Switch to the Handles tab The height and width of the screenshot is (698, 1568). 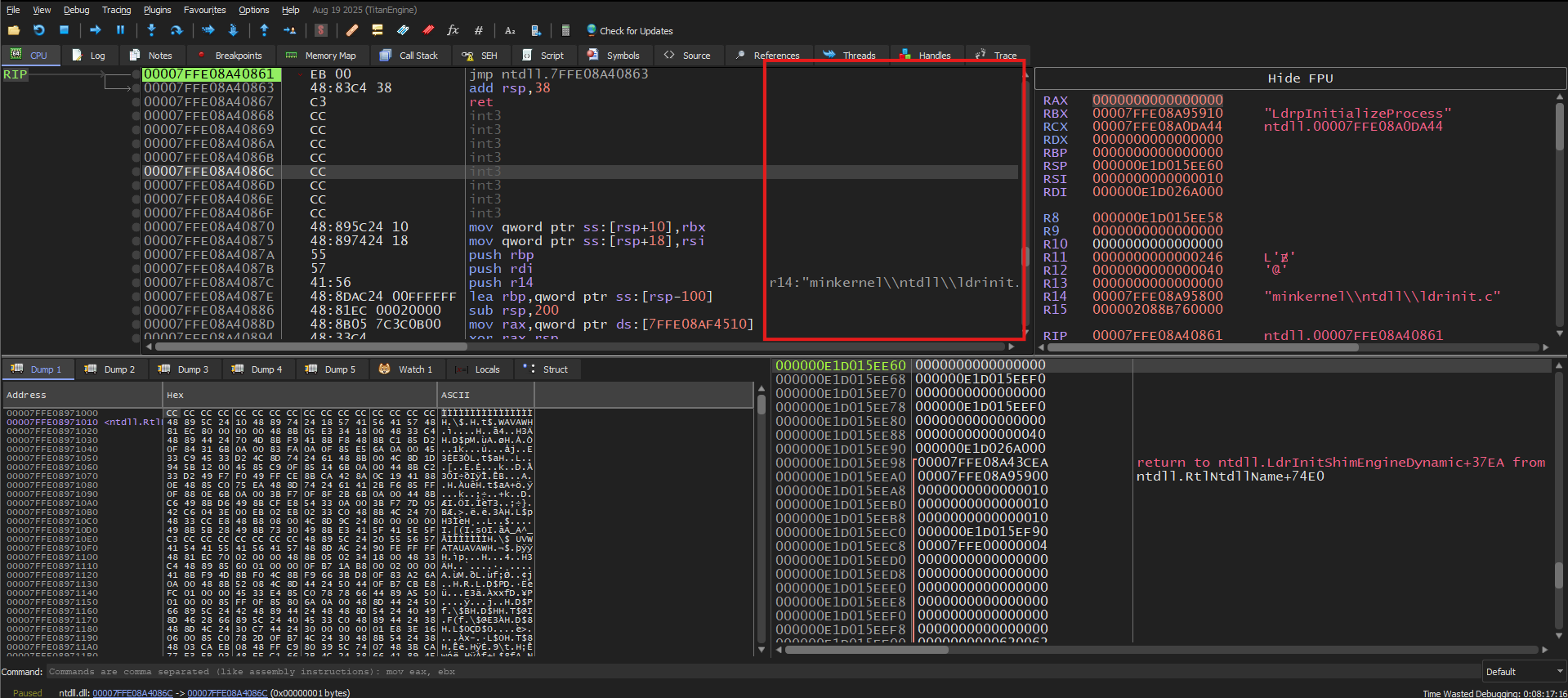pyautogui.click(x=925, y=56)
